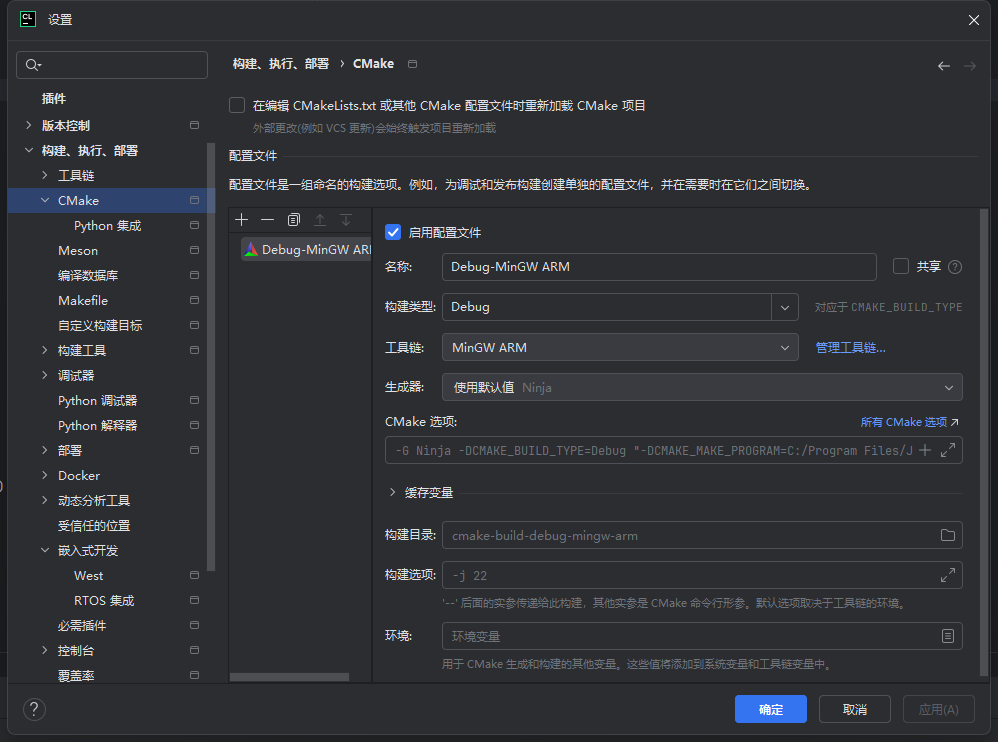The image size is (998, 742).
Task: Click 构建、执行、部署 breadcrumb
Action: (x=281, y=64)
